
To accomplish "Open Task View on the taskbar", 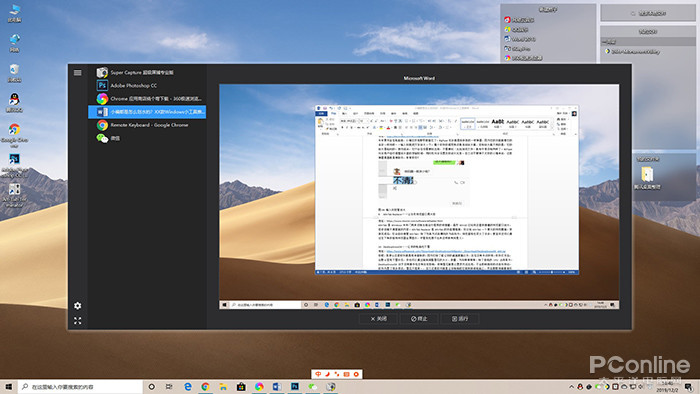I will [169, 386].
